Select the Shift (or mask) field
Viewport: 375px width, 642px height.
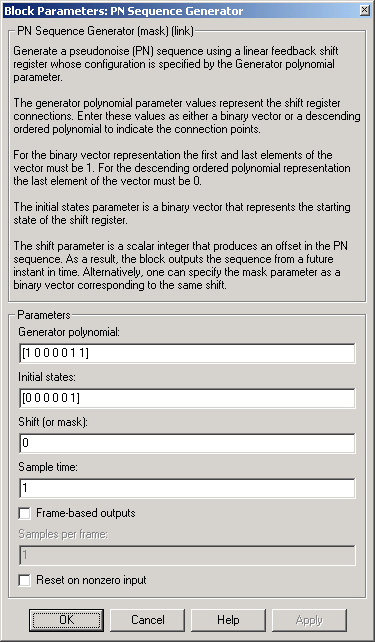[x=187, y=443]
